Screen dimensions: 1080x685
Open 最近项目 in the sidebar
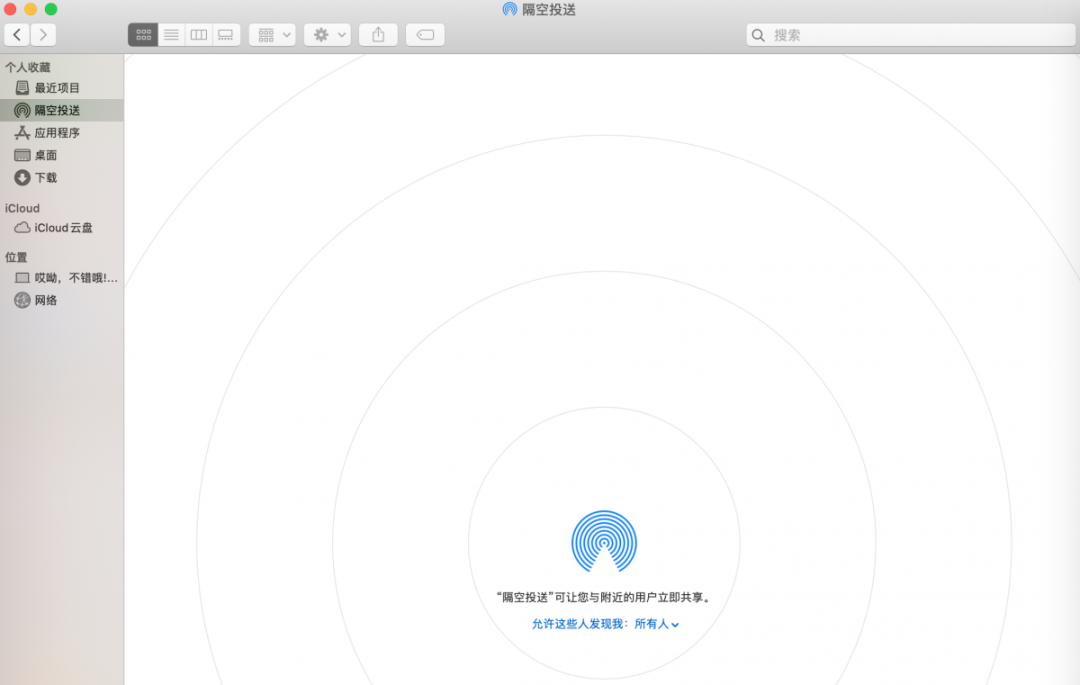coord(62,88)
